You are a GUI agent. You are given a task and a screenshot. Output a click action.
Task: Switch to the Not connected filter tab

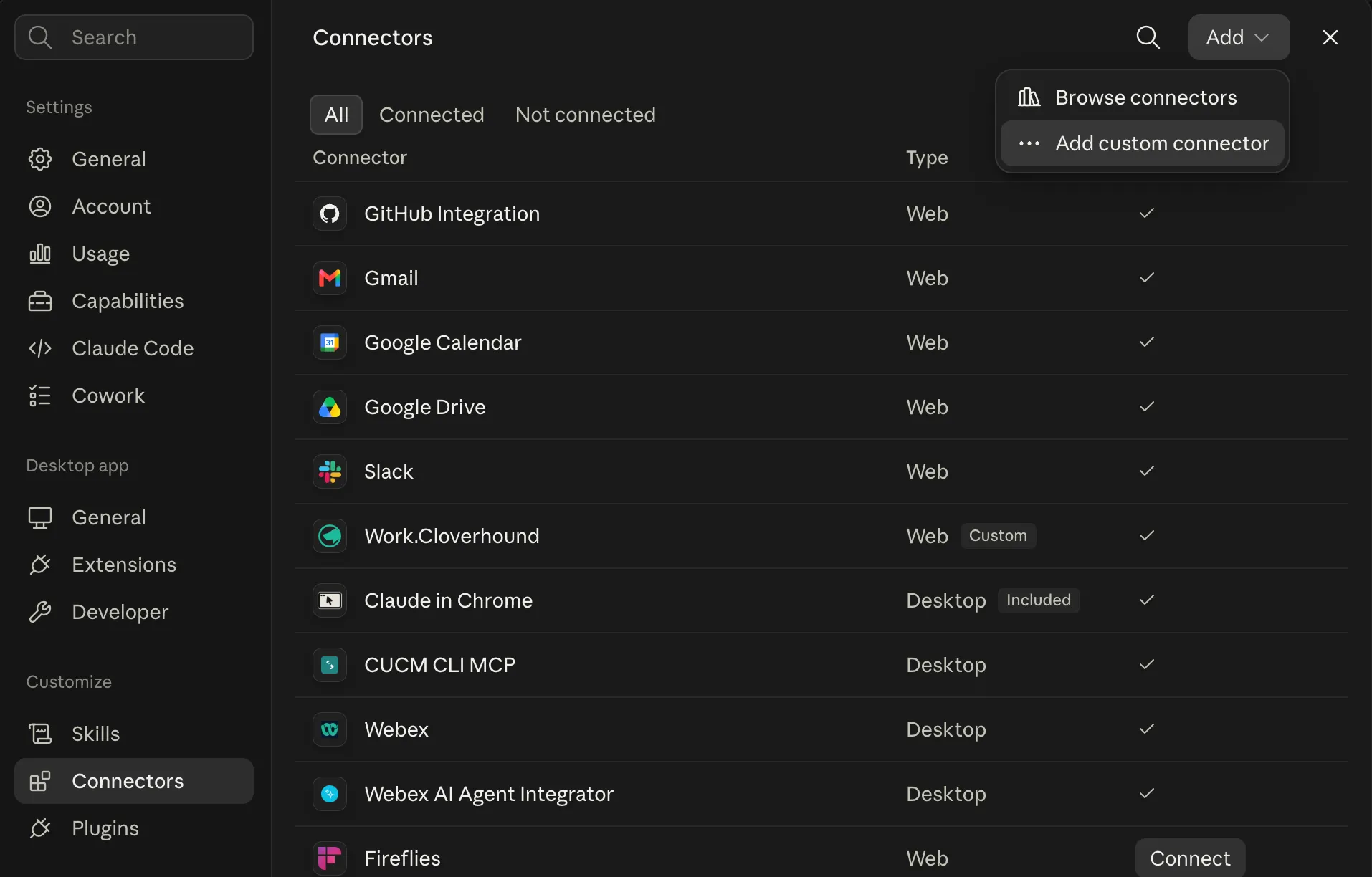pos(585,115)
